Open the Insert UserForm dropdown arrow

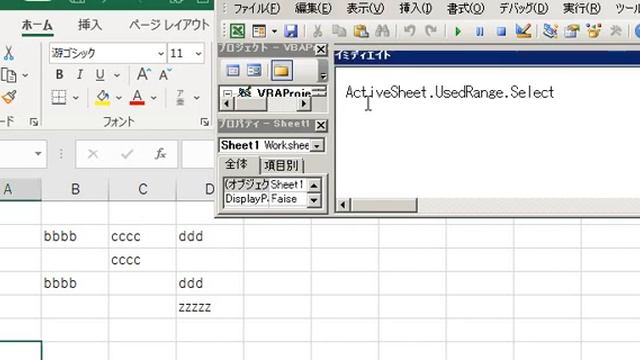(x=274, y=31)
